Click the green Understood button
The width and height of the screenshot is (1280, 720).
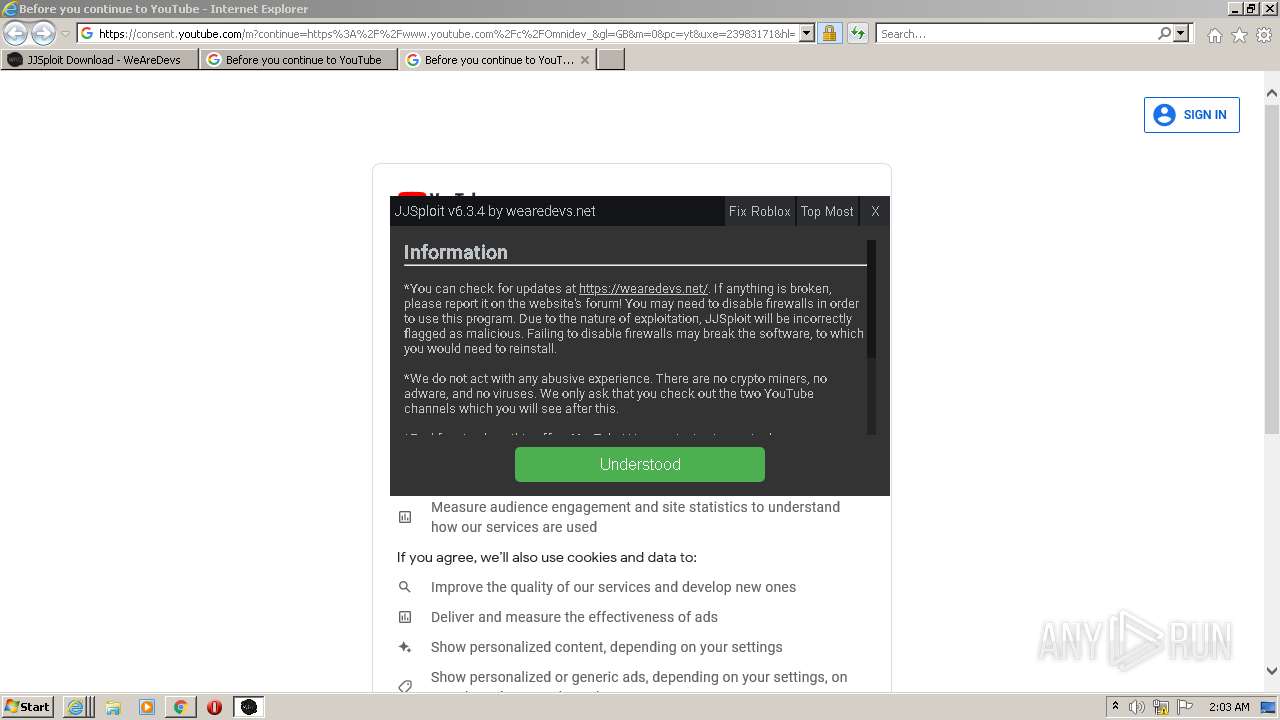point(640,464)
